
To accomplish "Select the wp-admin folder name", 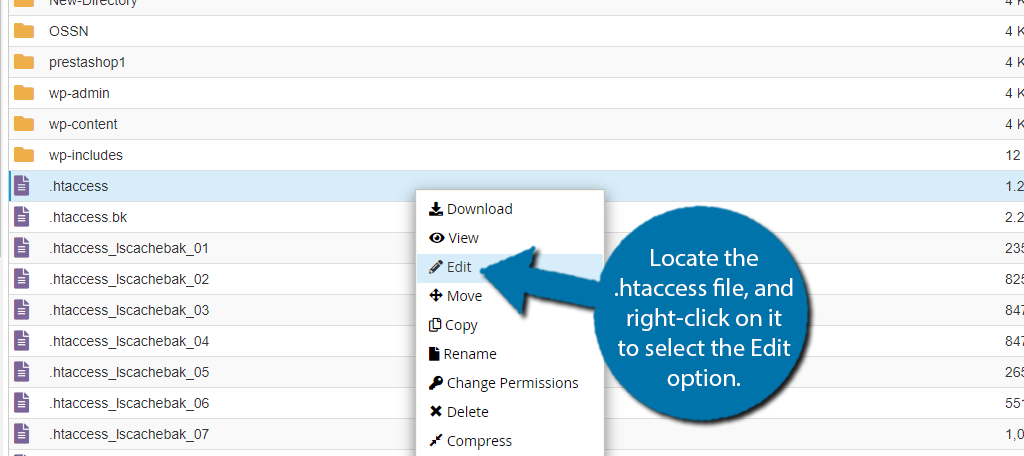I will pos(79,93).
